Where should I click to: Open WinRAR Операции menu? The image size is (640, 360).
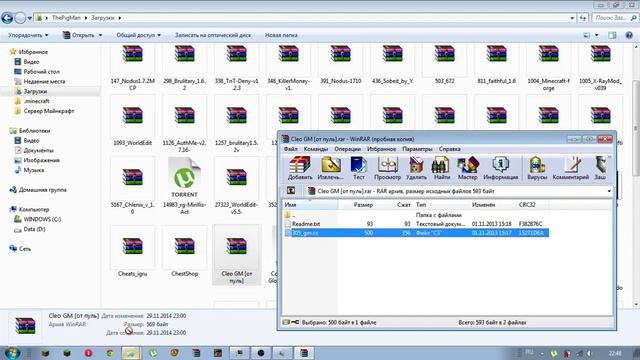(348, 149)
